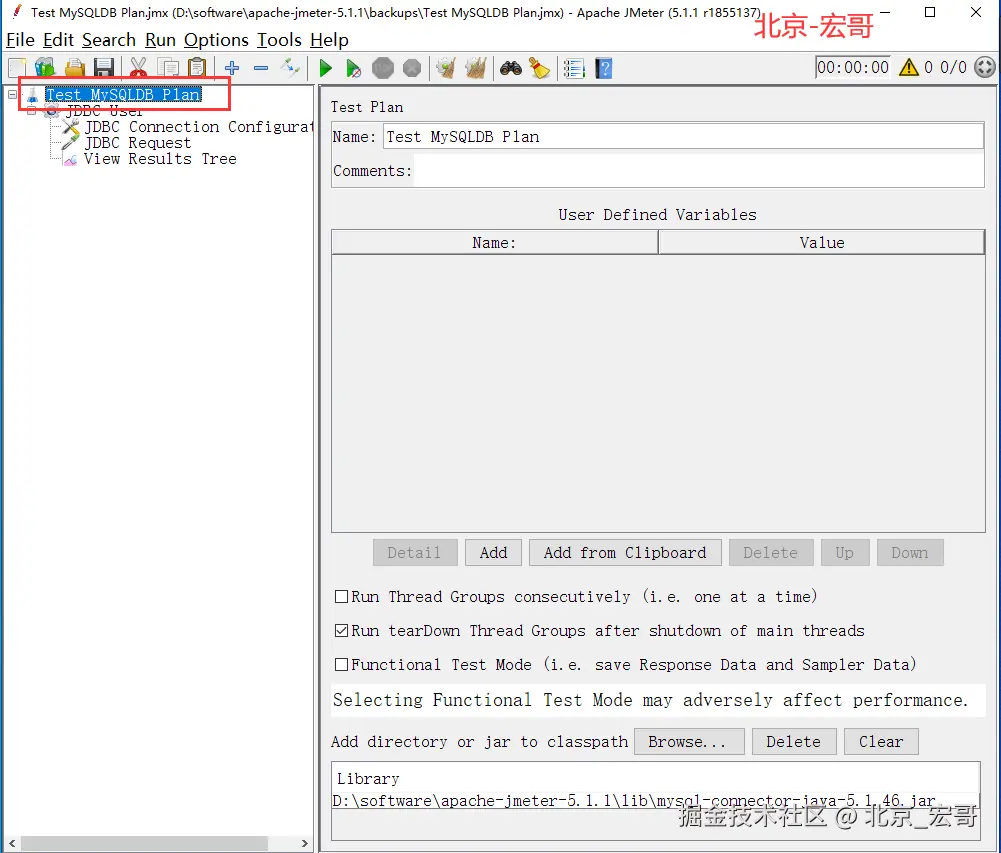Start the test with the green play icon
The image size is (1001, 853).
tap(325, 68)
